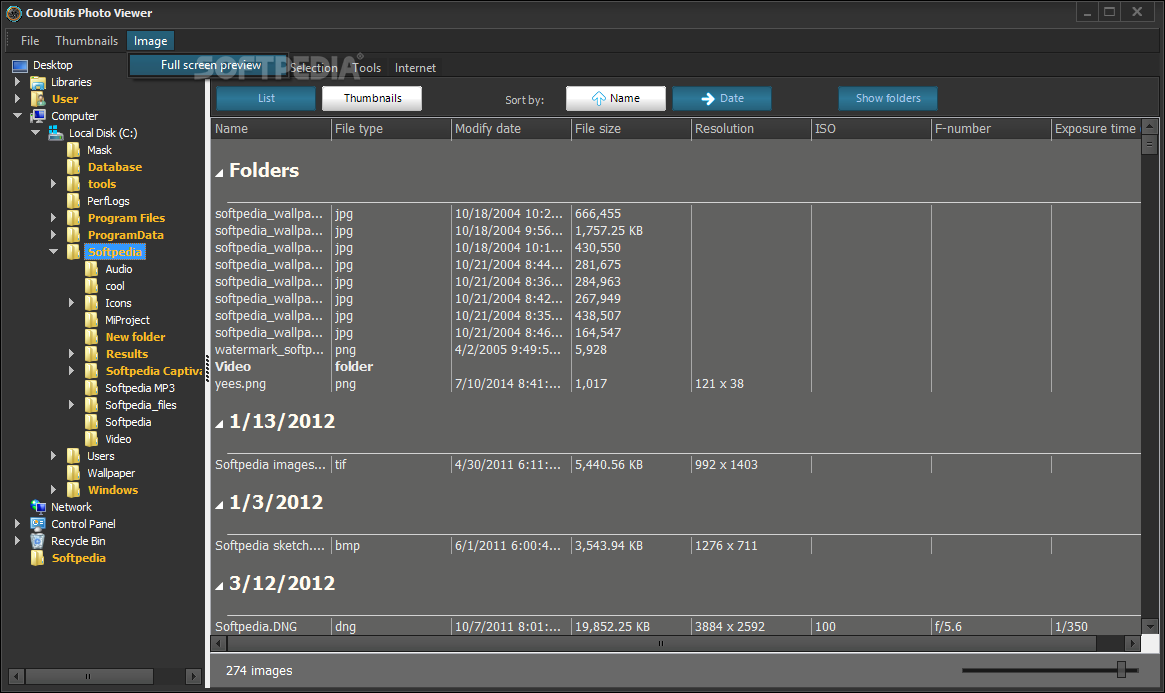Click the Local Disk (C:) drive icon
Viewport: 1165px width, 693px height.
(x=56, y=133)
